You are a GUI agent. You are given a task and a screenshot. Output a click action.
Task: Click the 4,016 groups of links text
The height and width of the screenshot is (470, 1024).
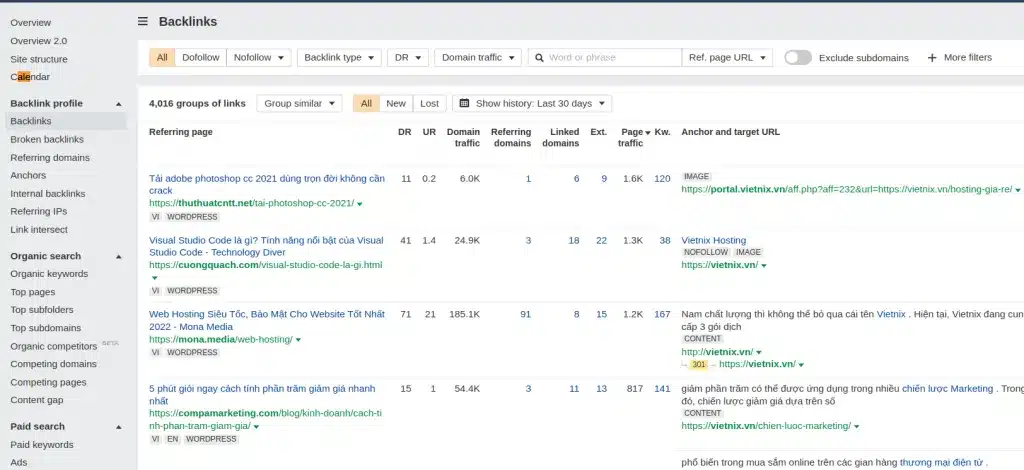point(197,103)
